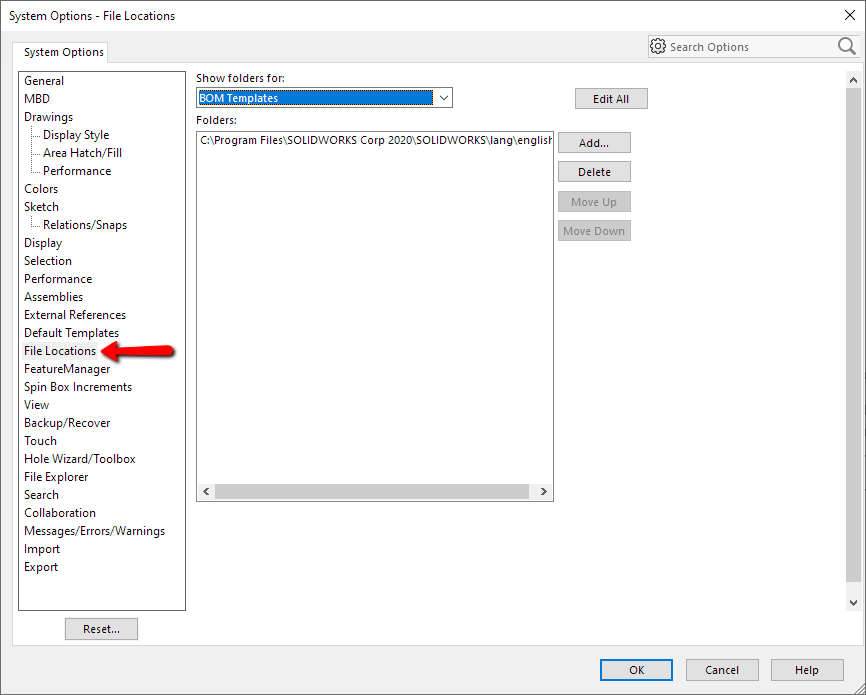Screen dimensions: 866x695
Task: Confirm with the OK button
Action: pyautogui.click(x=636, y=670)
